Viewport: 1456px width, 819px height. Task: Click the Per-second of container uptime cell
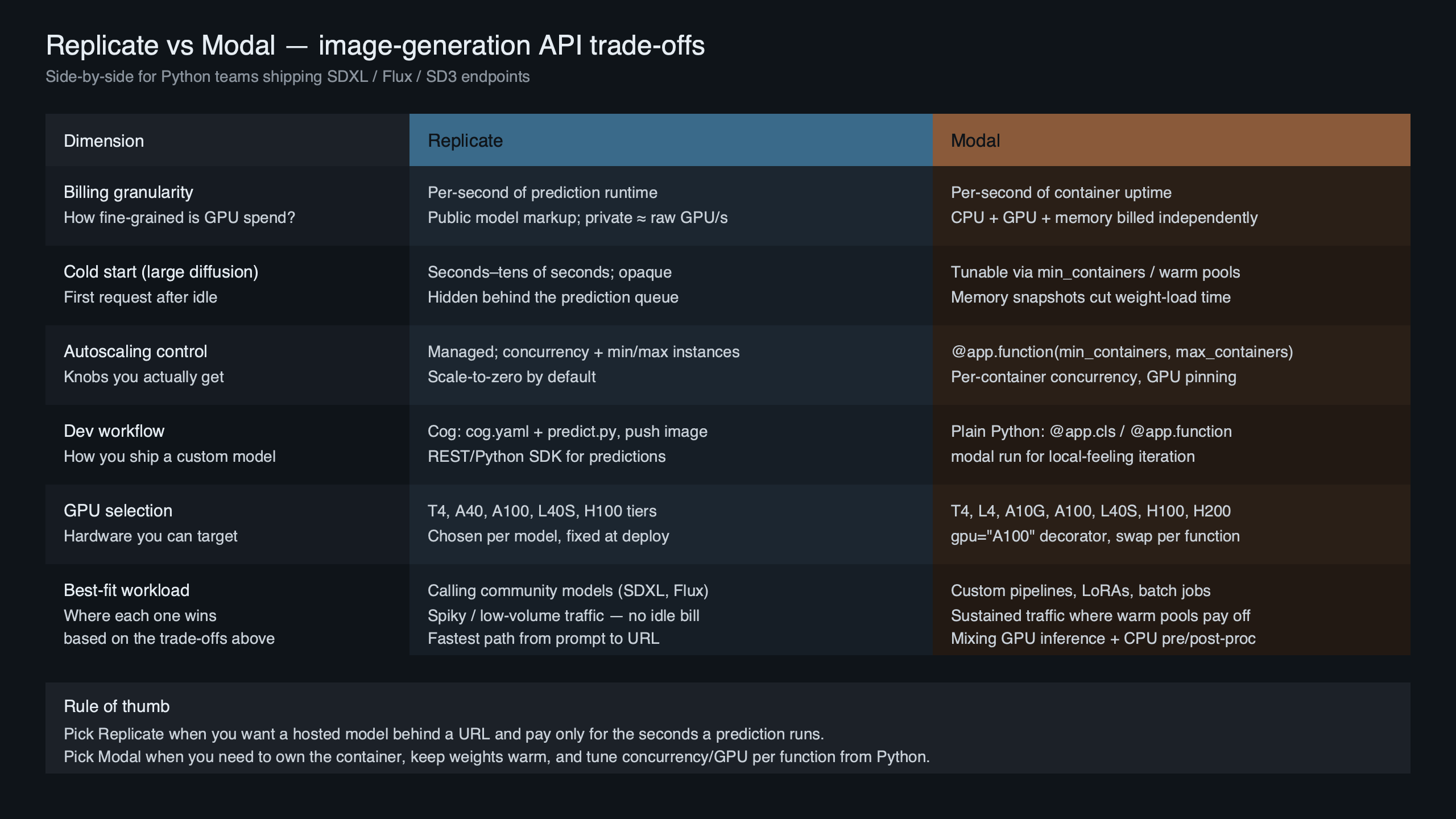[1061, 192]
